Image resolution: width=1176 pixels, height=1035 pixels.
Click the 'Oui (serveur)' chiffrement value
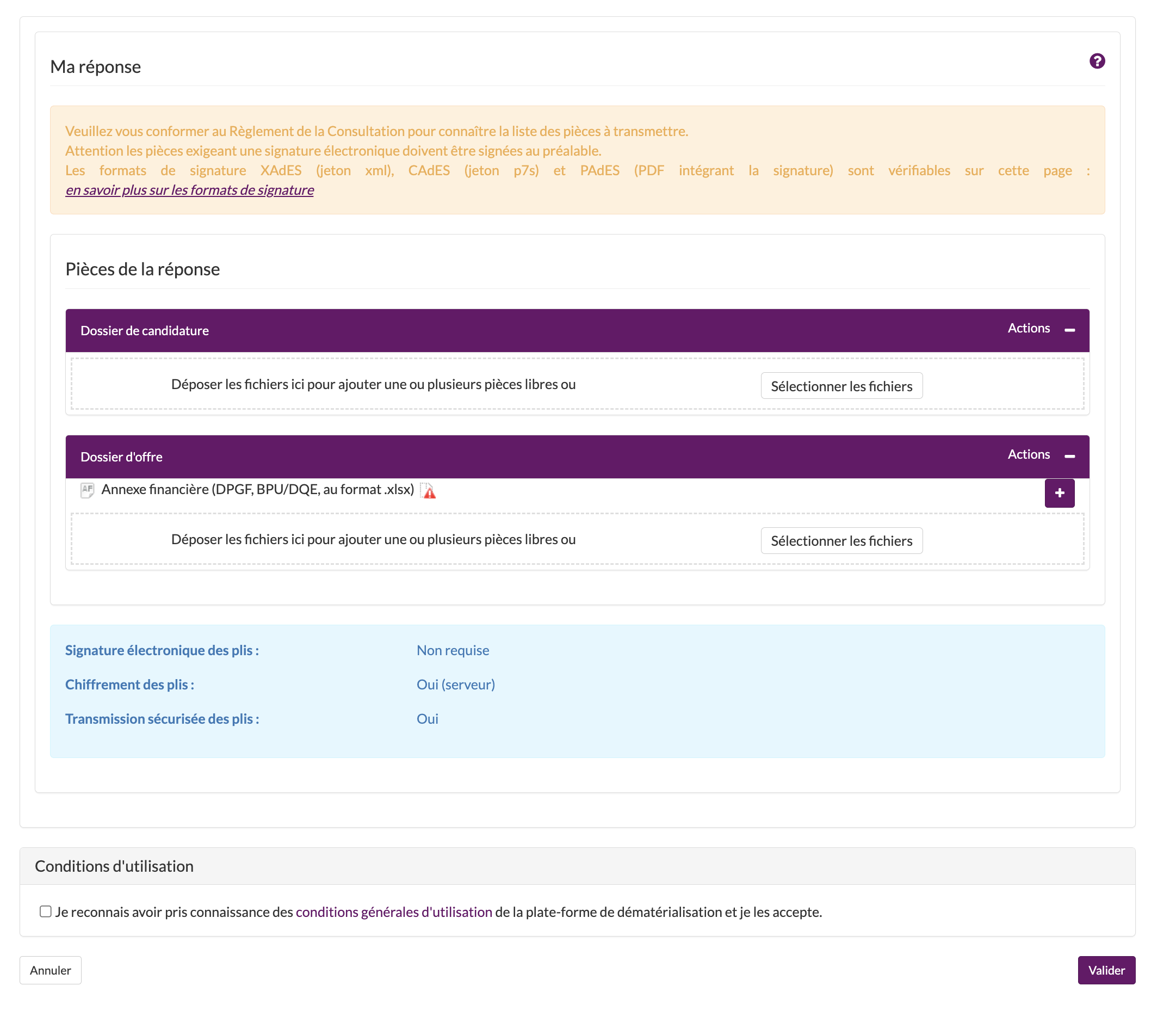[455, 685]
